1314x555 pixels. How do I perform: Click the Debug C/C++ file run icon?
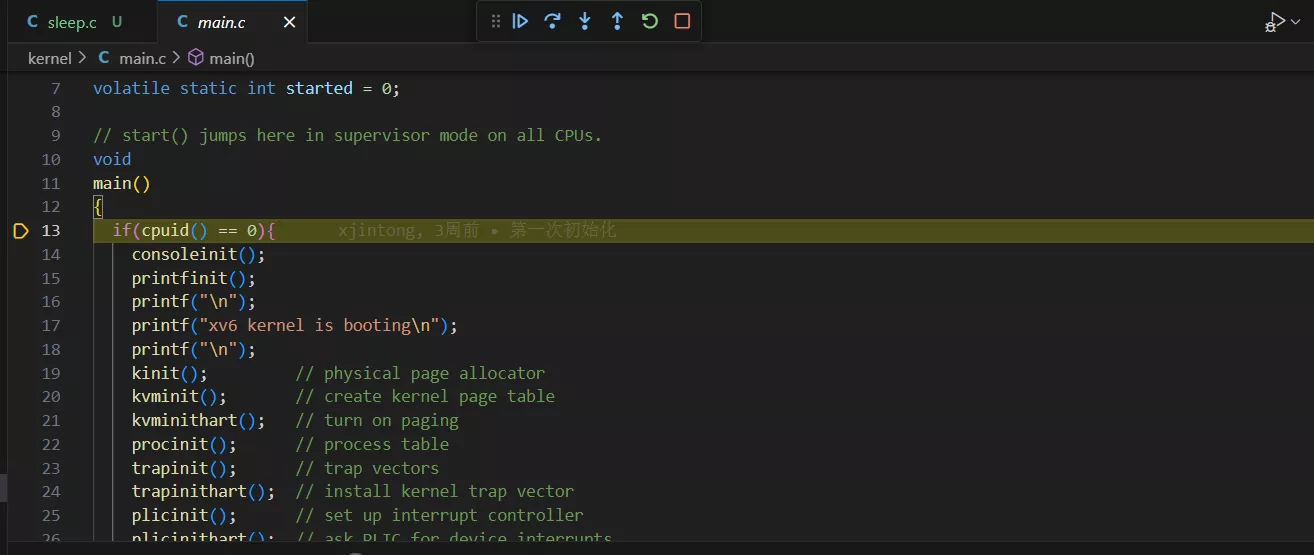tap(1274, 22)
